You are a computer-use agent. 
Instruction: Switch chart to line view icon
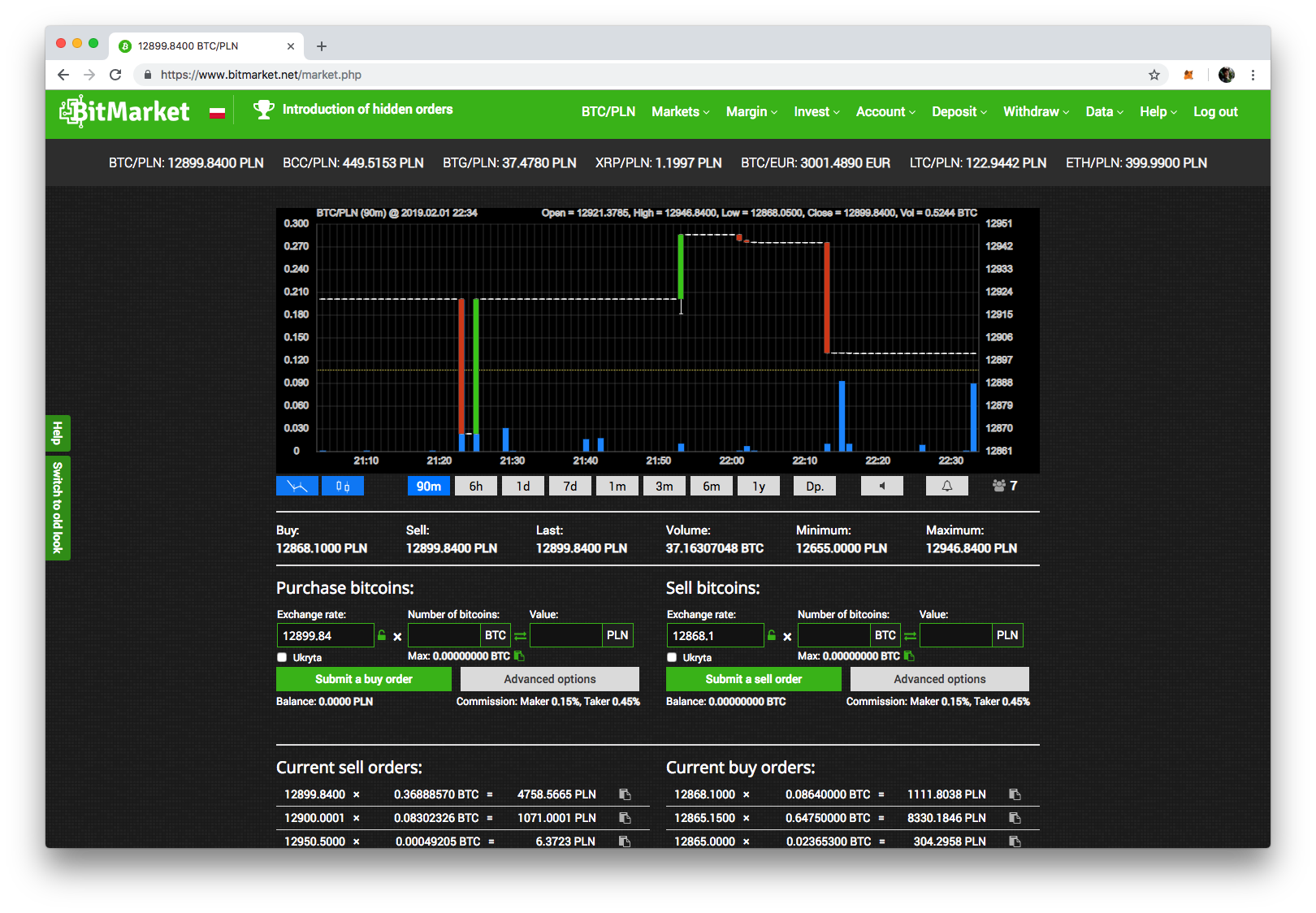[x=297, y=486]
